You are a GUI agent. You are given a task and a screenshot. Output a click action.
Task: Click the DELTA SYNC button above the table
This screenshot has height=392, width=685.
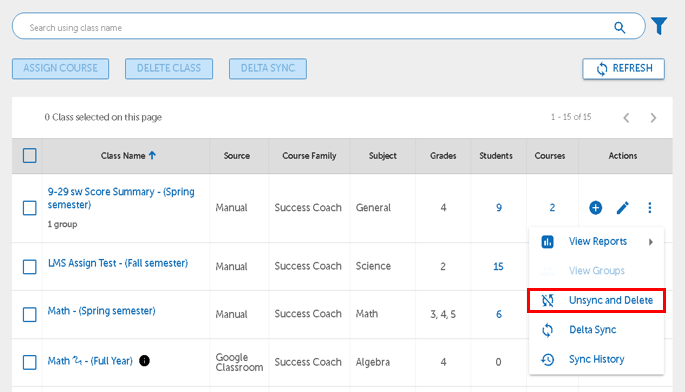pos(268,69)
